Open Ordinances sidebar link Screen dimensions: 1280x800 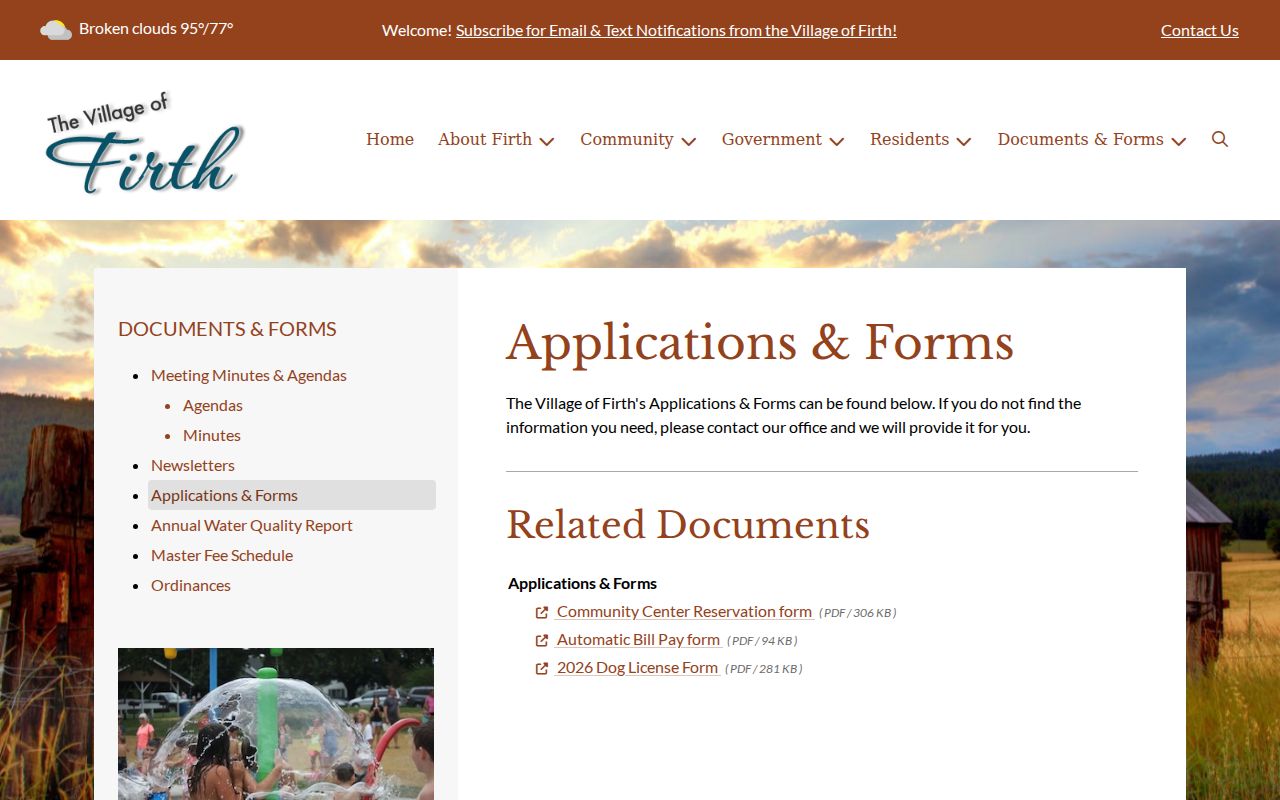[x=191, y=585]
